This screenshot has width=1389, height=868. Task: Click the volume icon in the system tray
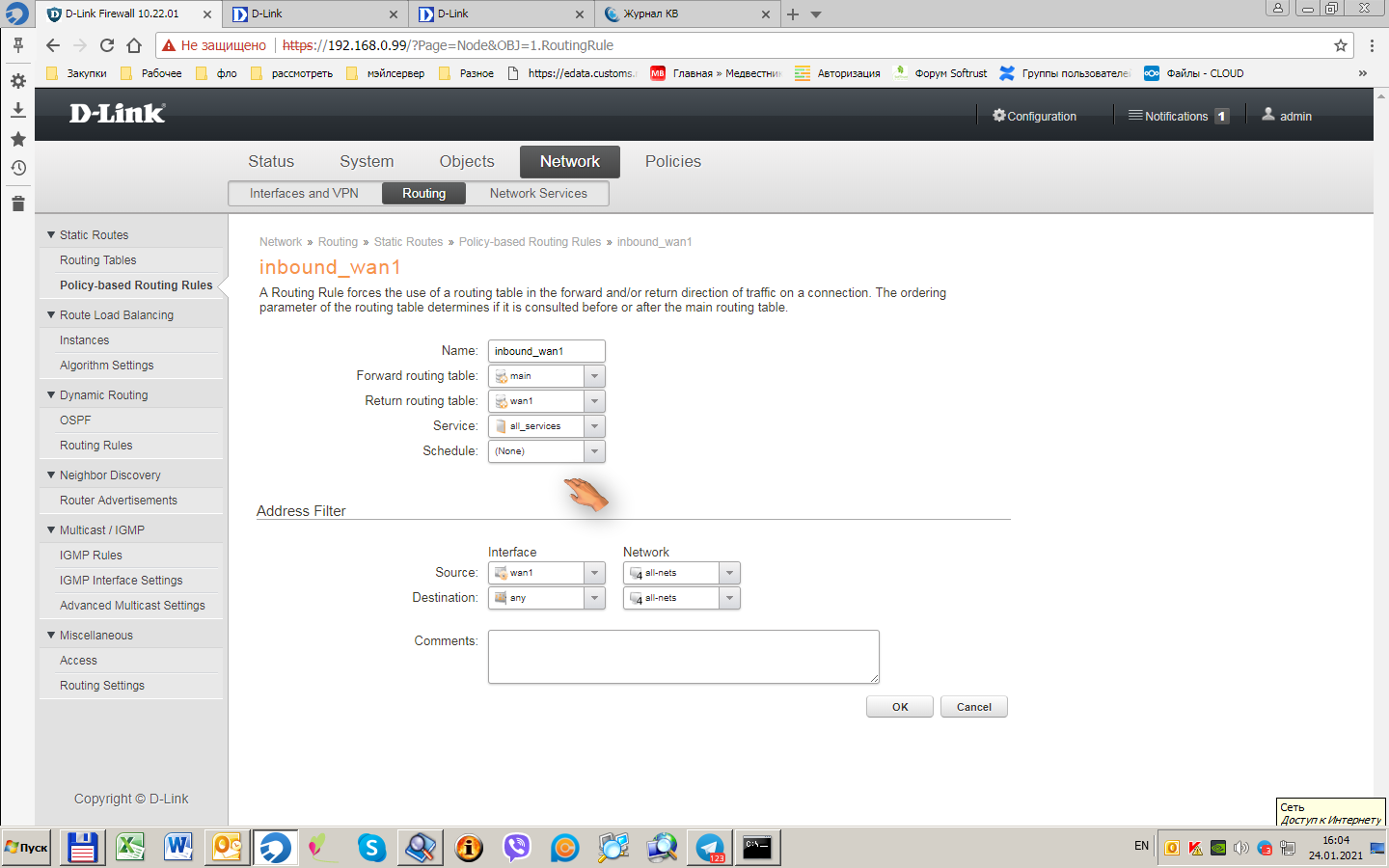1241,849
